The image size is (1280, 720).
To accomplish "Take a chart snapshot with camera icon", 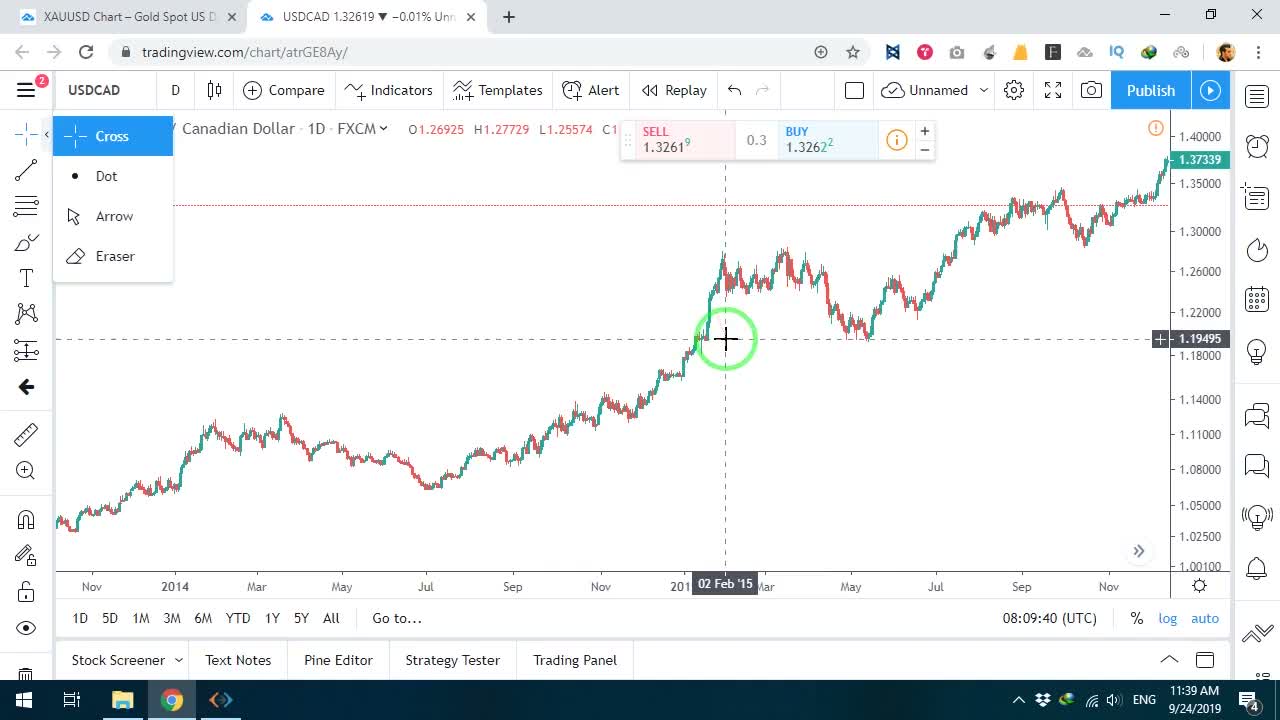I will coord(1091,90).
